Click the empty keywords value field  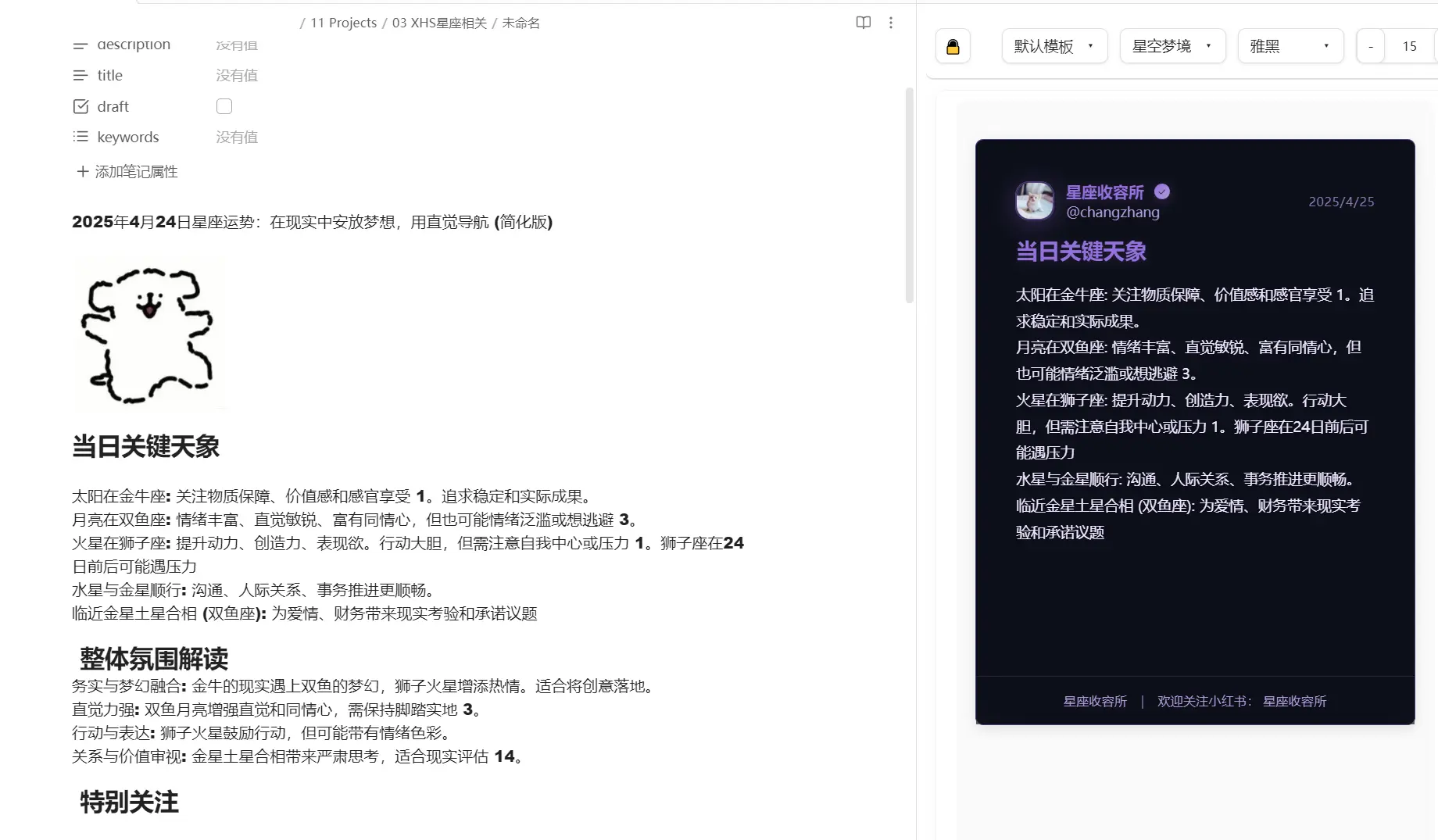(237, 137)
